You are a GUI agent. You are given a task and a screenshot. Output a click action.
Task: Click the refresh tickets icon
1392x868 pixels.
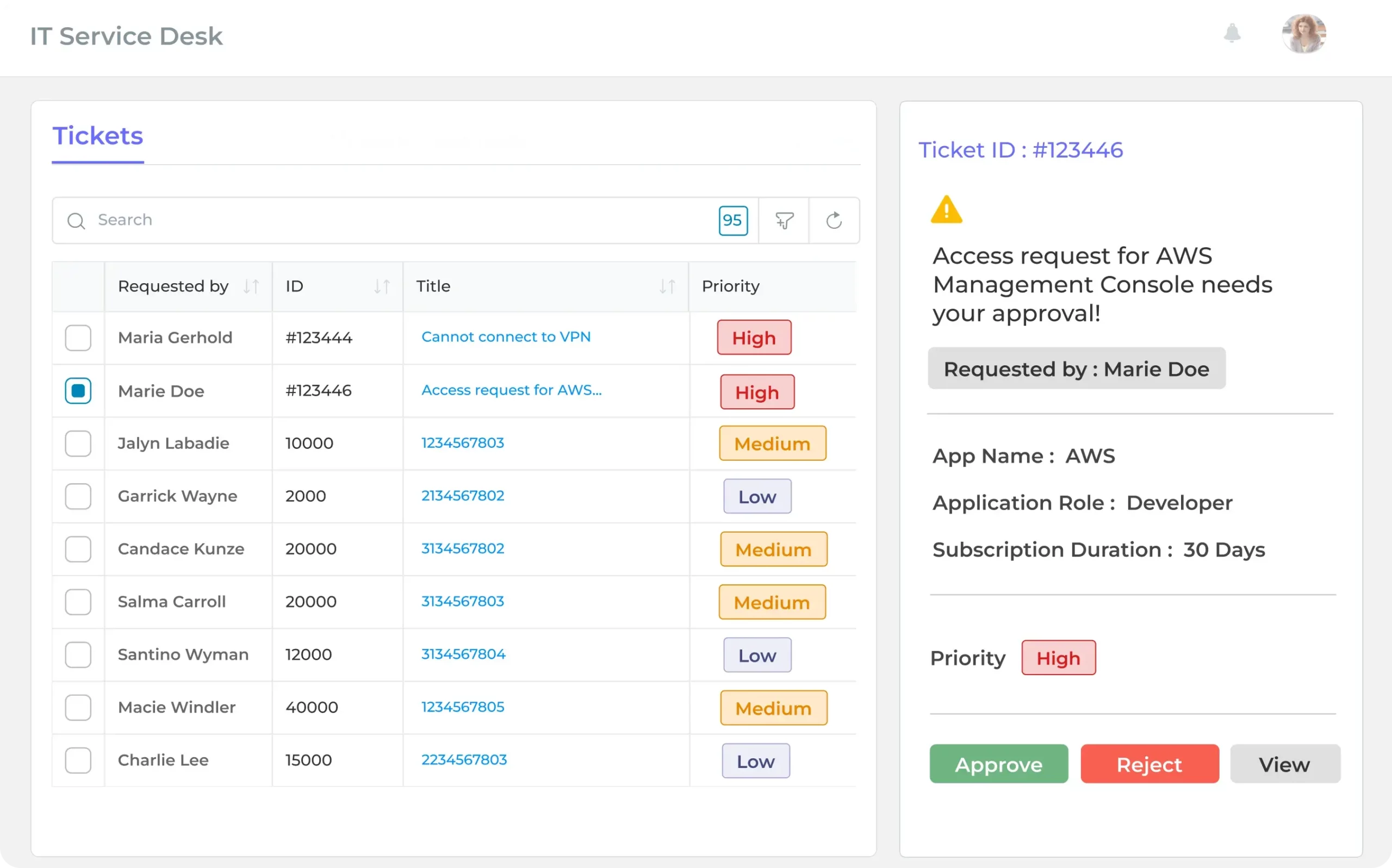[x=834, y=221]
